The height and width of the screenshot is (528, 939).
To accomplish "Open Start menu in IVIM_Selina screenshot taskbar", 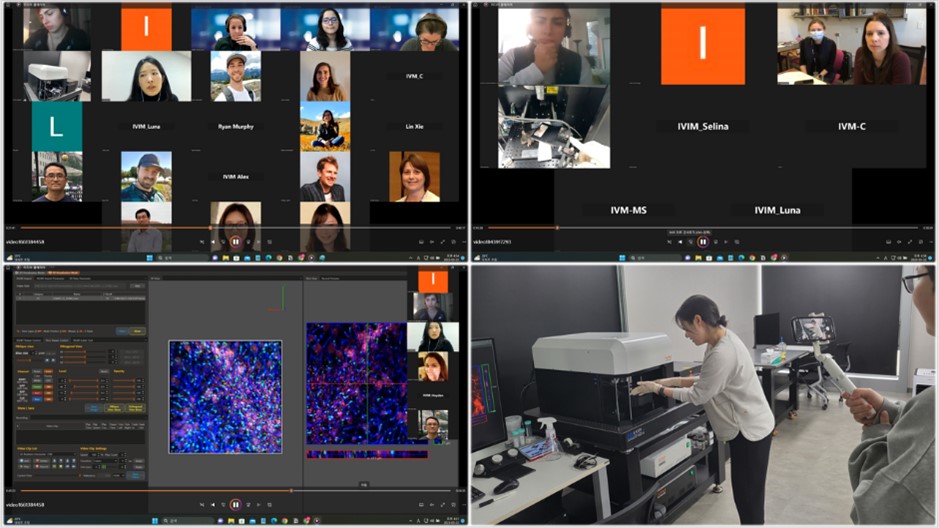I will (x=622, y=257).
